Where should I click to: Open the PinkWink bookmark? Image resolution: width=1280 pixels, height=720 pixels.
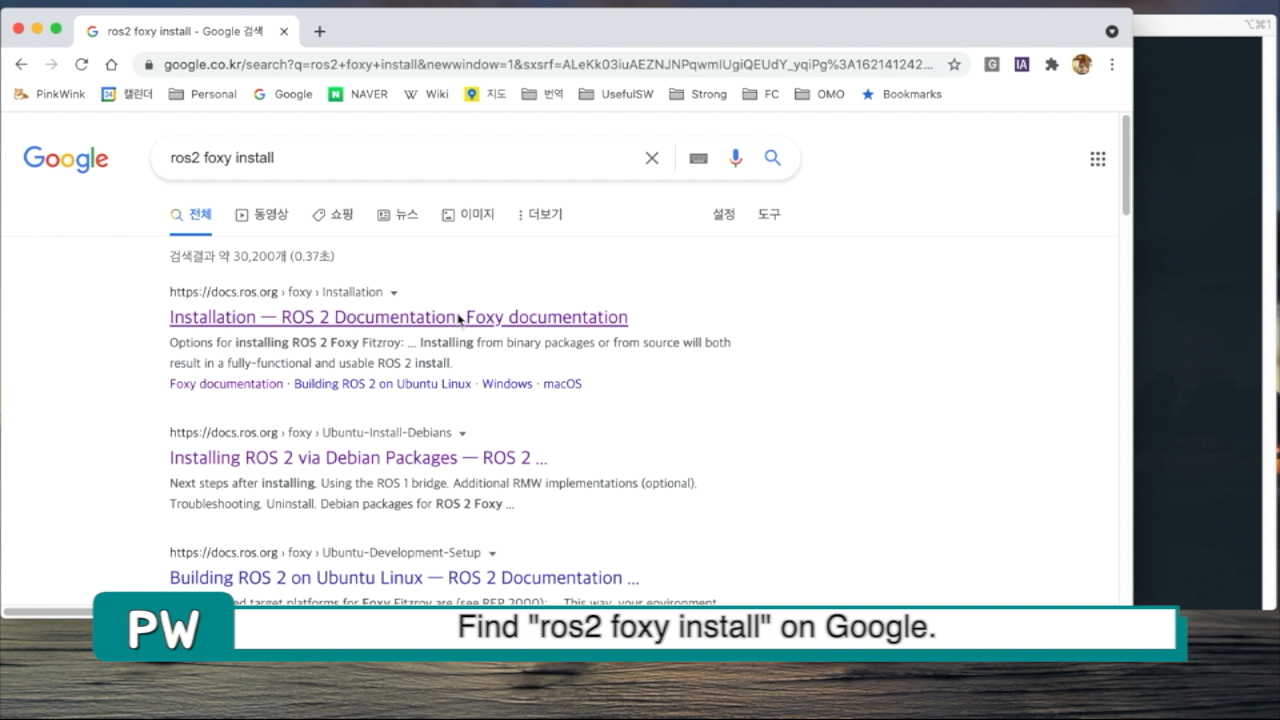50,94
